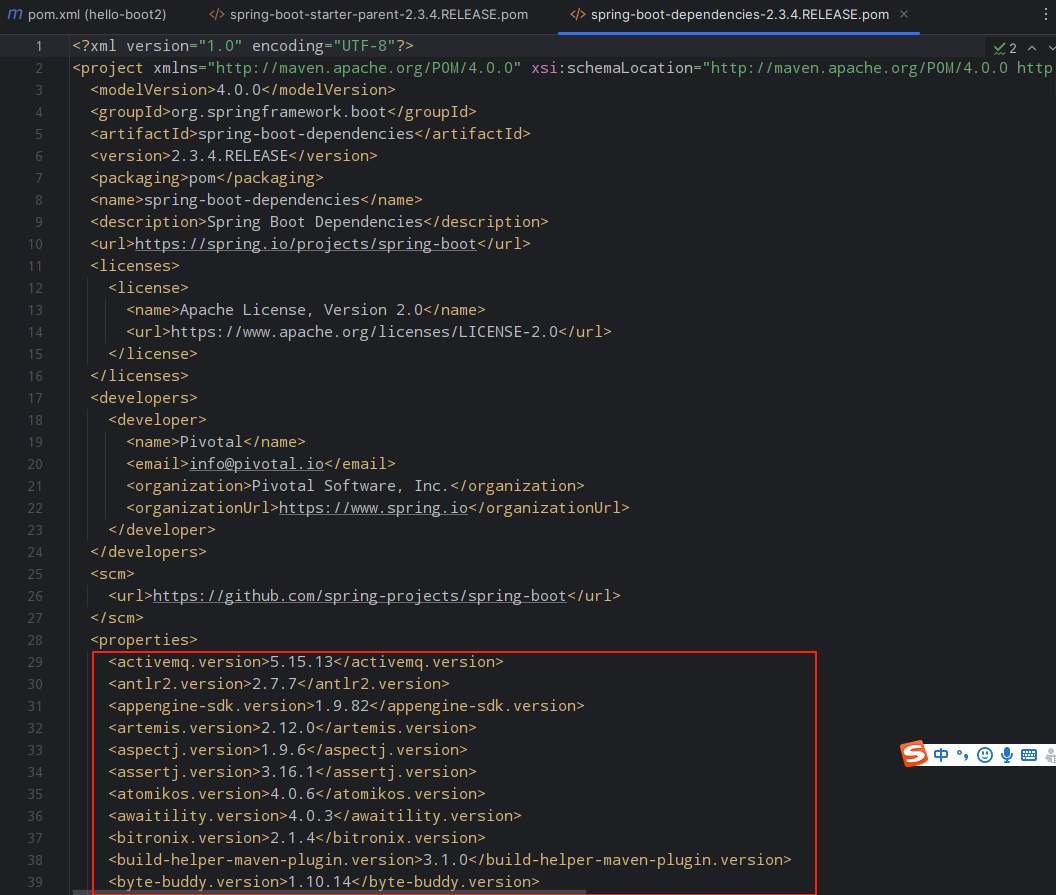This screenshot has height=895, width=1056.
Task: Click the opening scm tag
Action: [112, 574]
